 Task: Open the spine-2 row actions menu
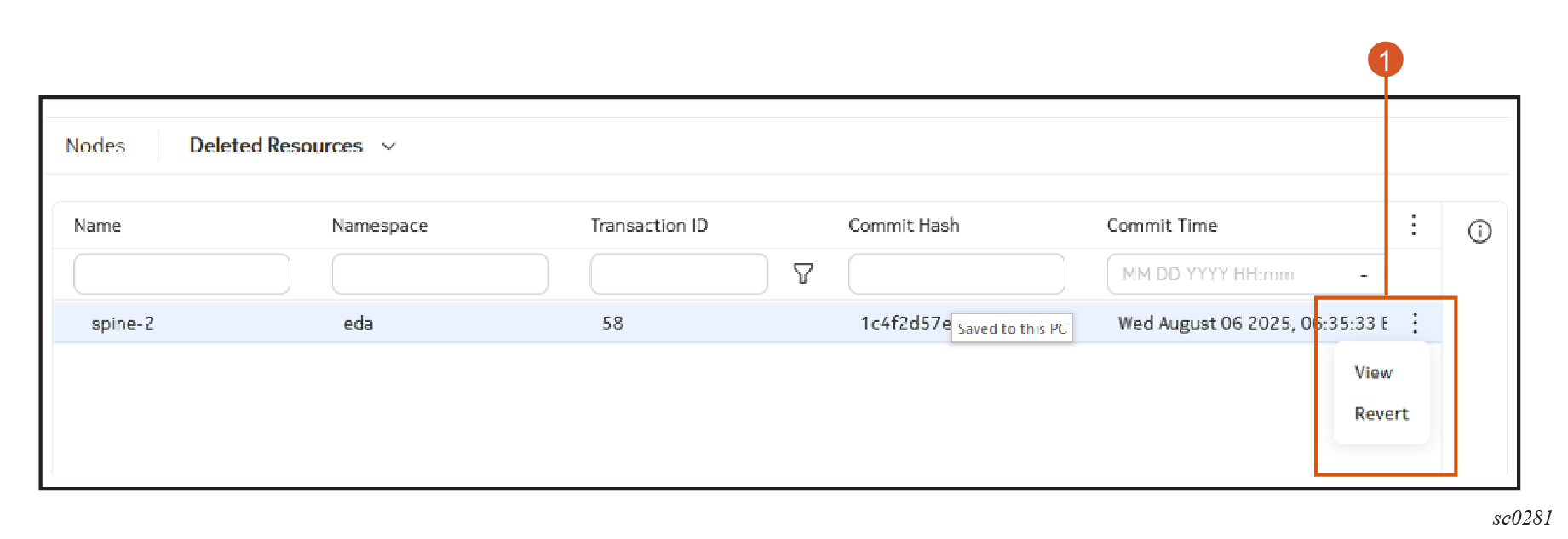1415,323
